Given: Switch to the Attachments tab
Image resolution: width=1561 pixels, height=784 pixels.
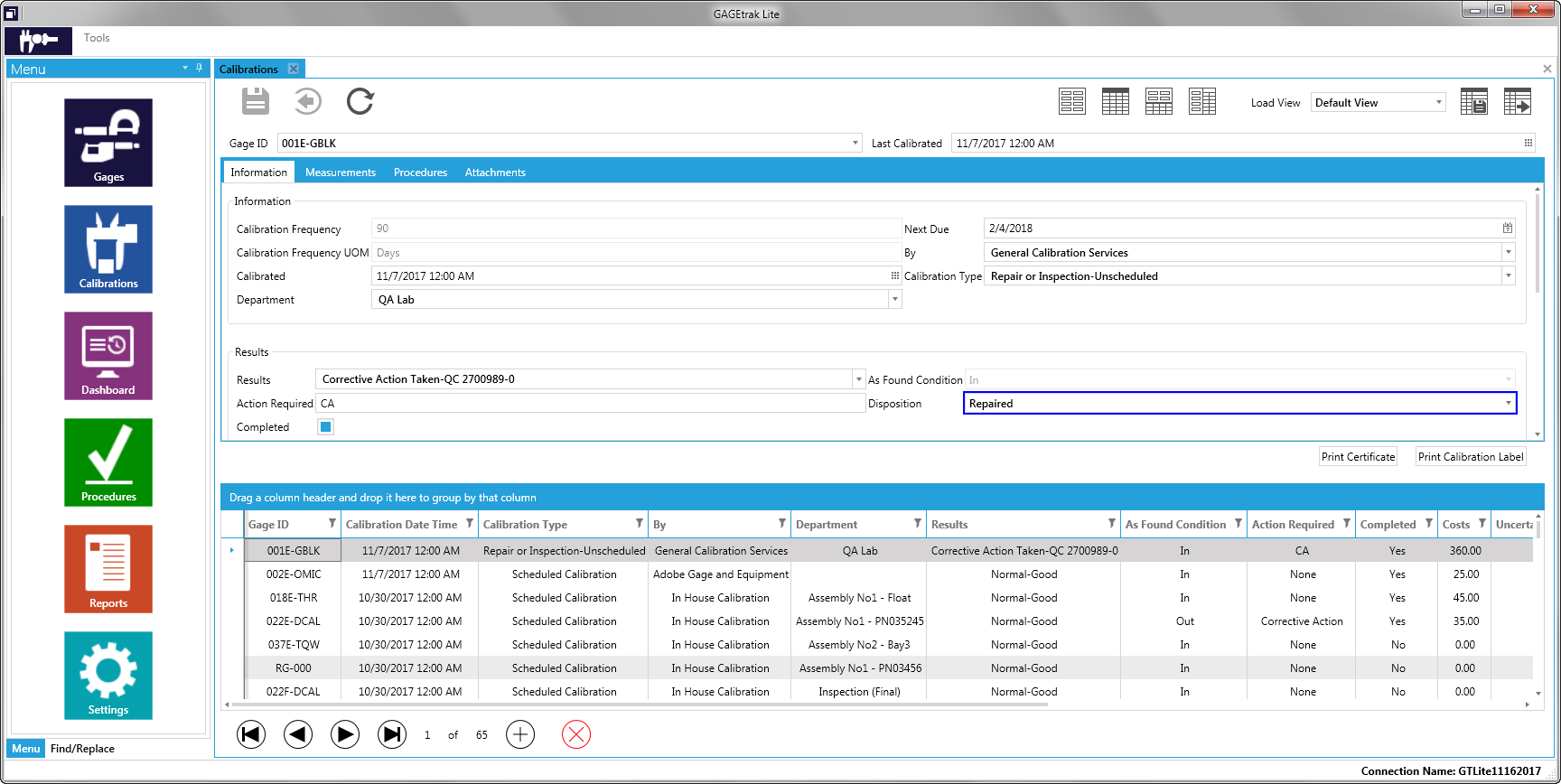Looking at the screenshot, I should (495, 173).
